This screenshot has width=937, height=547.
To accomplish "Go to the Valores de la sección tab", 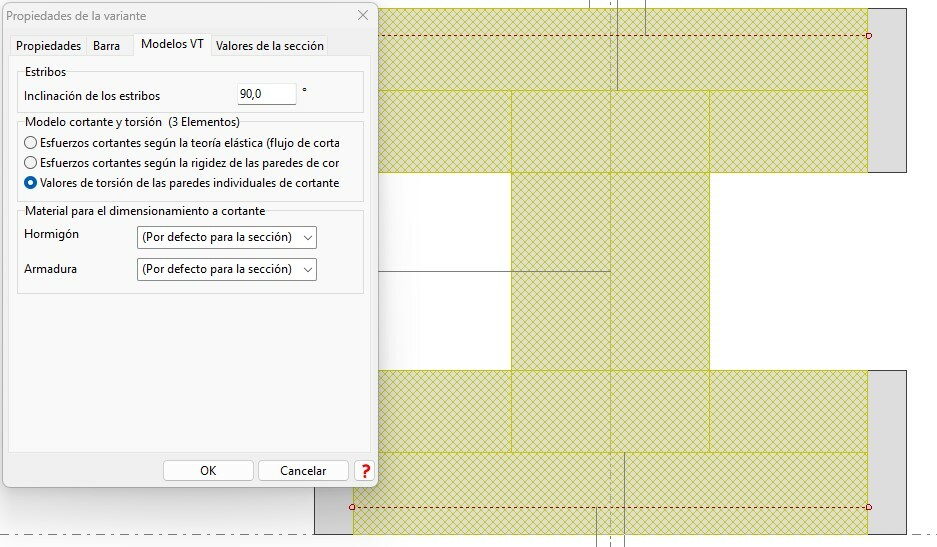I will click(x=269, y=46).
